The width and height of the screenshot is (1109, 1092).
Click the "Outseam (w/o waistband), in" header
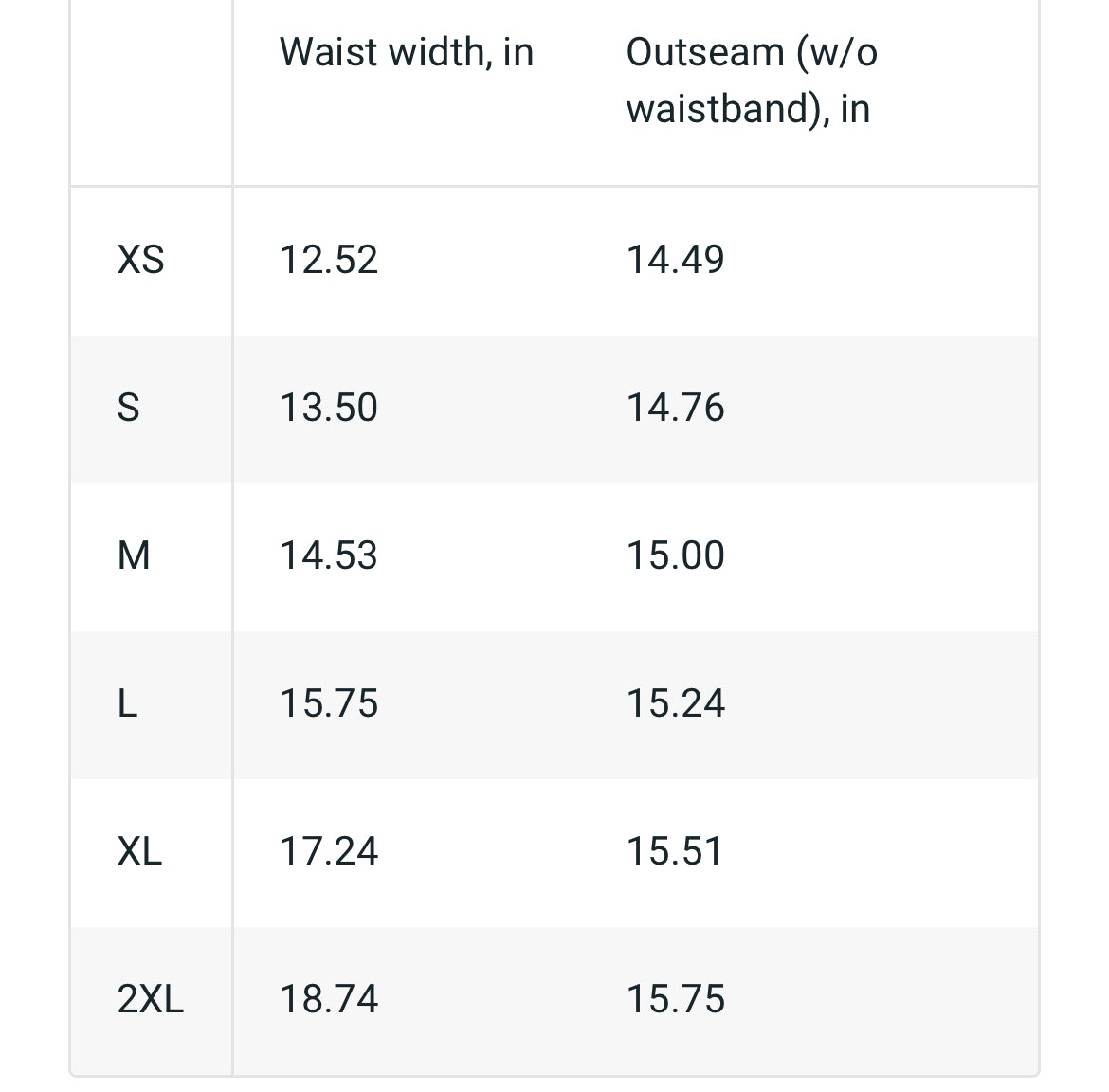click(x=752, y=81)
